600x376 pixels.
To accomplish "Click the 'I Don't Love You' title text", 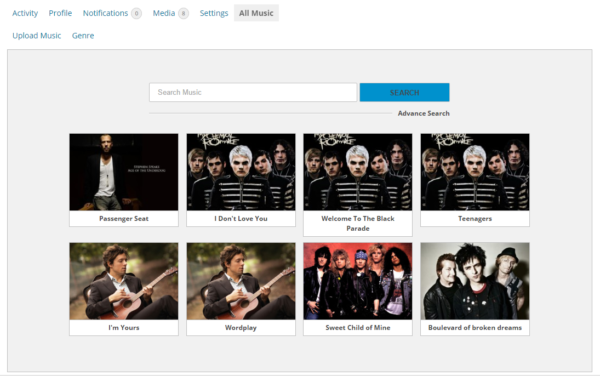I will point(241,218).
